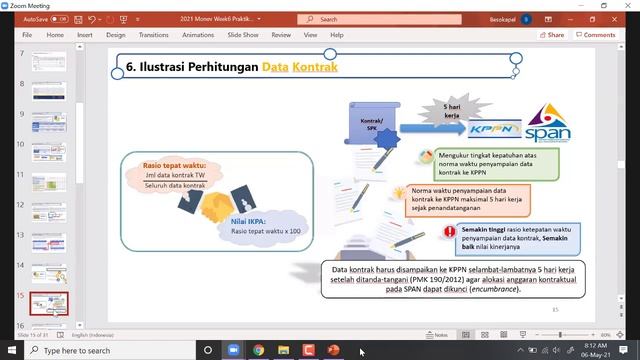Click the Ribbon Display Options icon
Viewport: 640px width, 360px height.
[x=548, y=19]
